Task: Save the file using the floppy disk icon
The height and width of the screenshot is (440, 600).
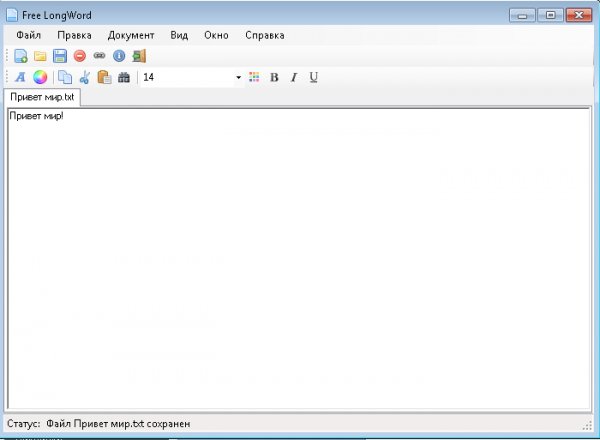Action: click(x=60, y=56)
